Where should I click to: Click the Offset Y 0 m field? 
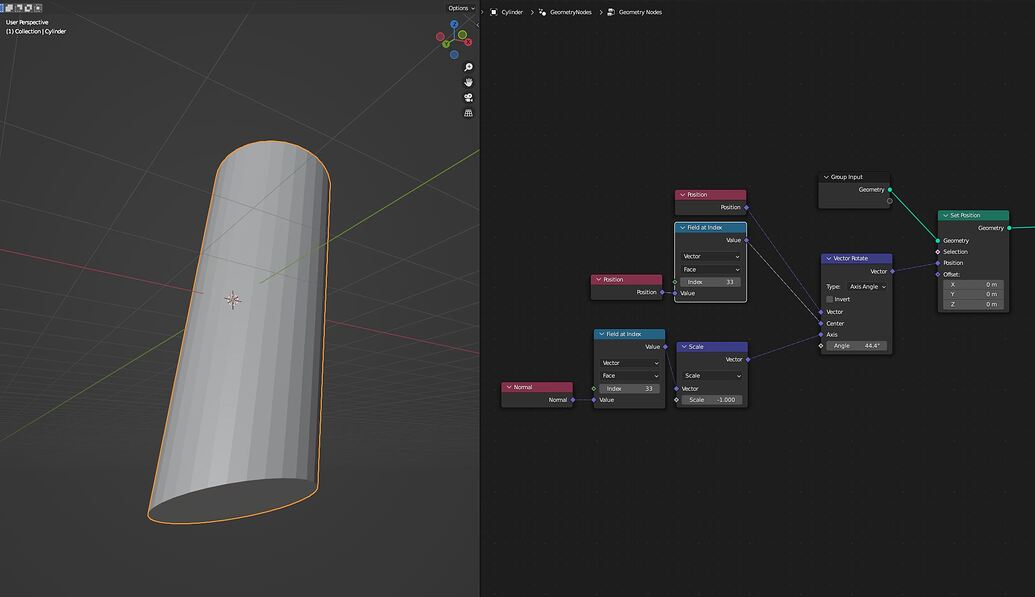click(x=974, y=295)
